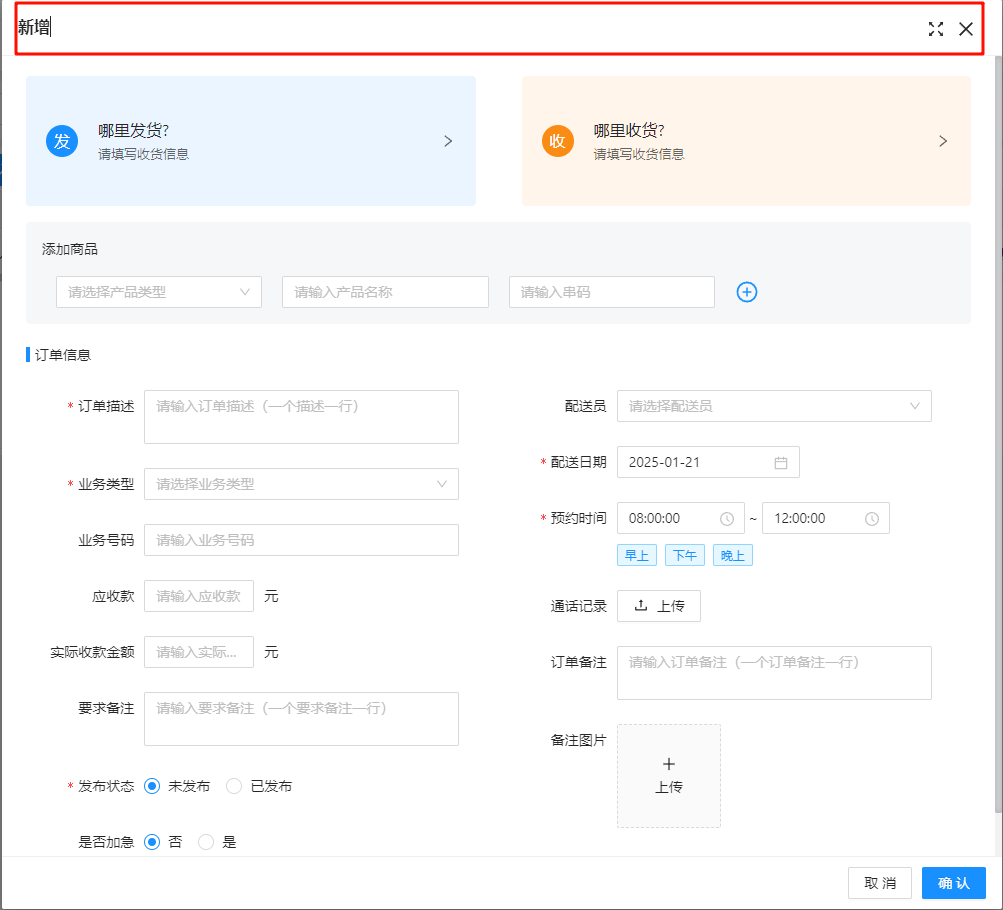1003x910 pixels.
Task: Click the 配送日期 2025-01-21 date field
Action: [x=708, y=462]
